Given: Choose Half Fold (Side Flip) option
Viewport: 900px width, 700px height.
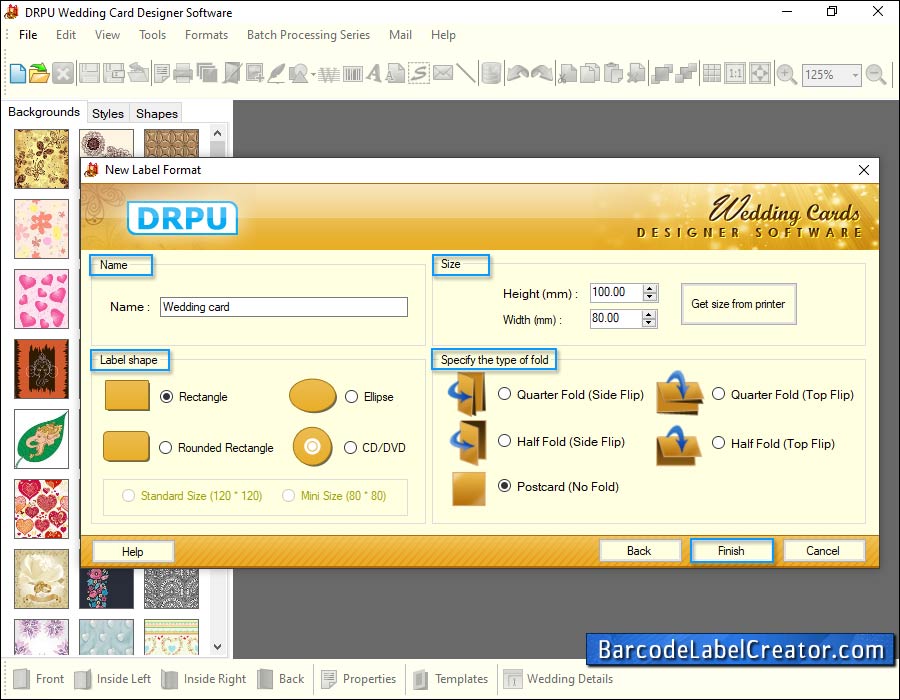Looking at the screenshot, I should click(504, 441).
